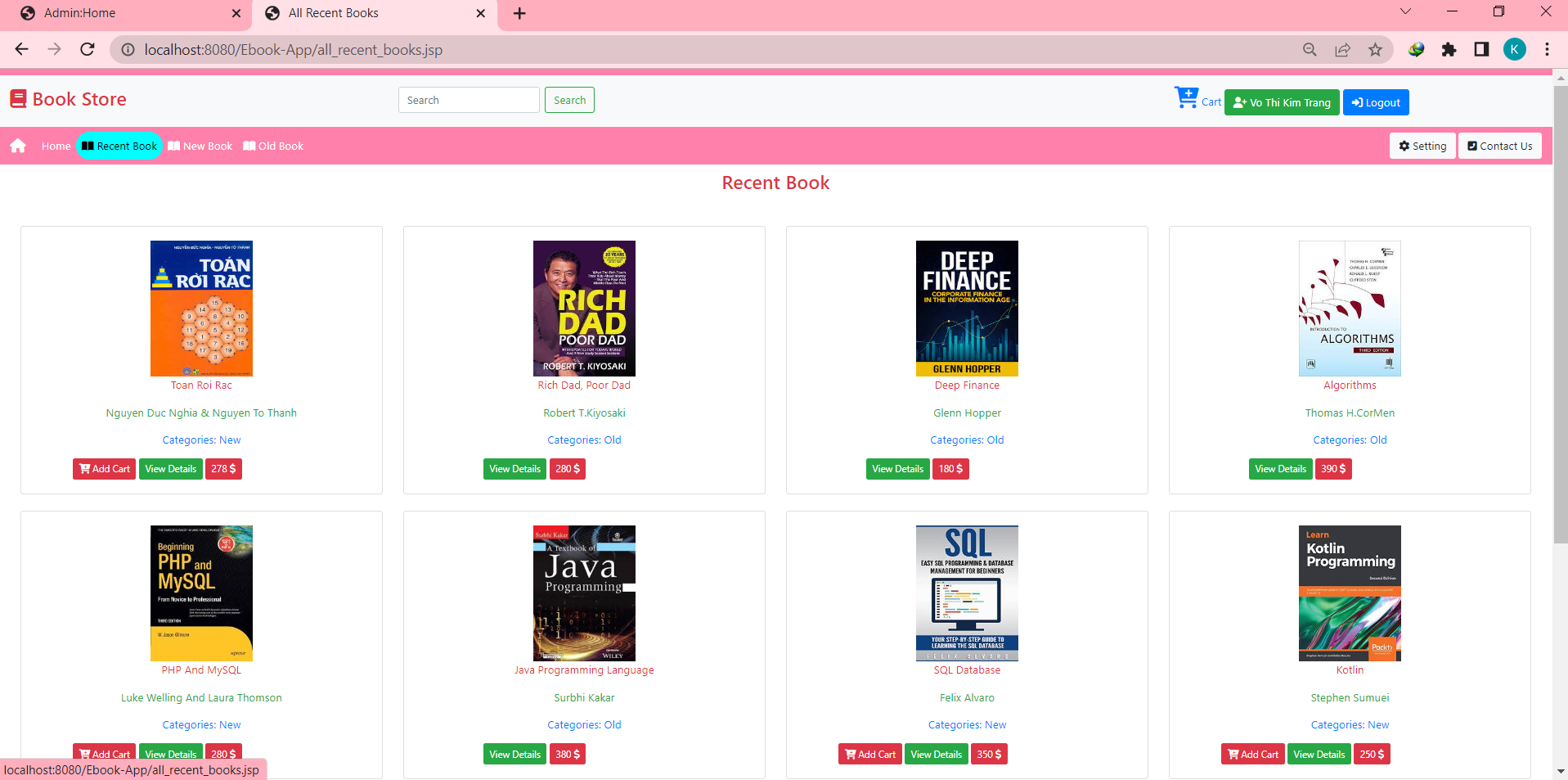Click the Kotlin Programming book cover
1568x780 pixels.
(x=1350, y=593)
